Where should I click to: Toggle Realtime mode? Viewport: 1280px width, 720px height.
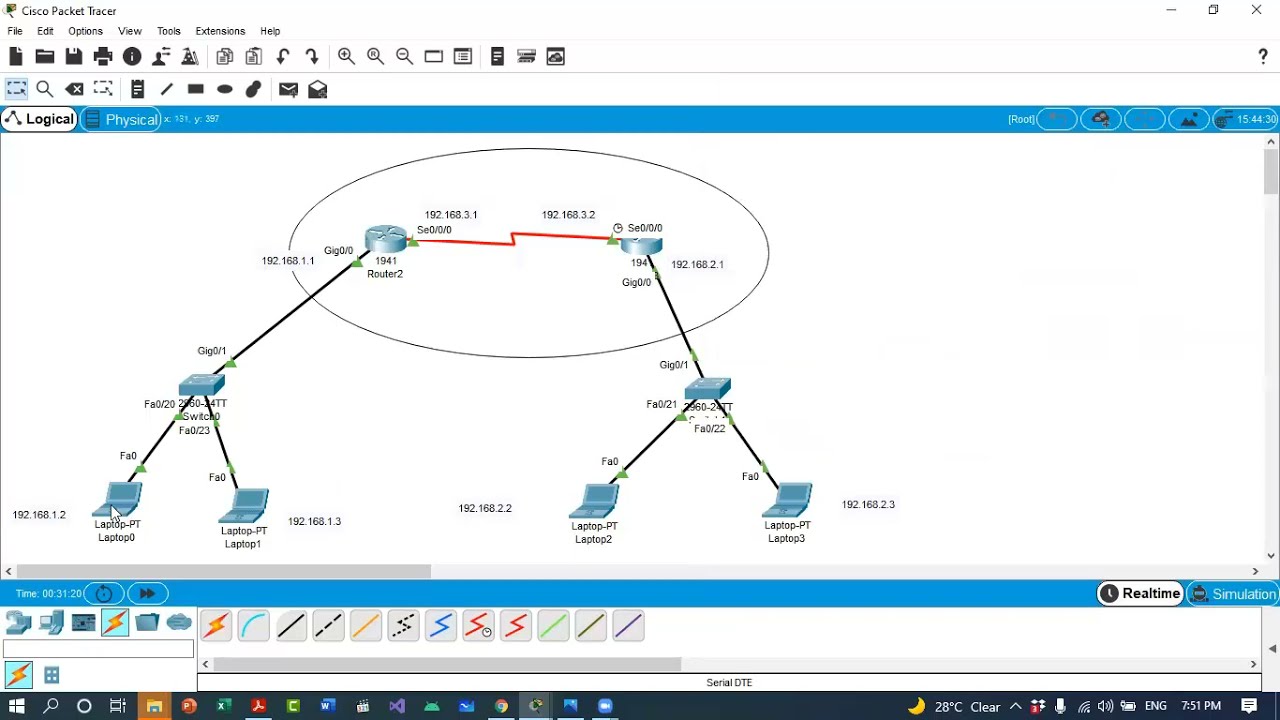coord(1140,594)
